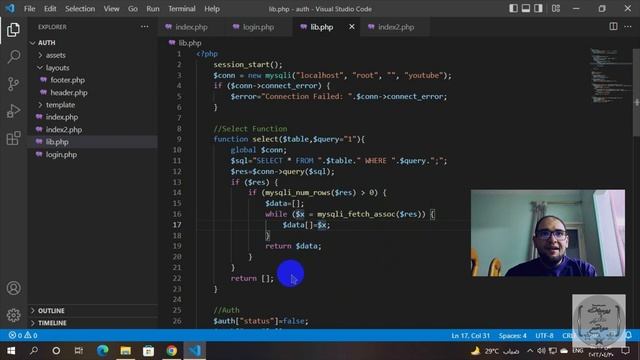Collapse the layouts folder
640x360 pixels.
pyautogui.click(x=40, y=67)
